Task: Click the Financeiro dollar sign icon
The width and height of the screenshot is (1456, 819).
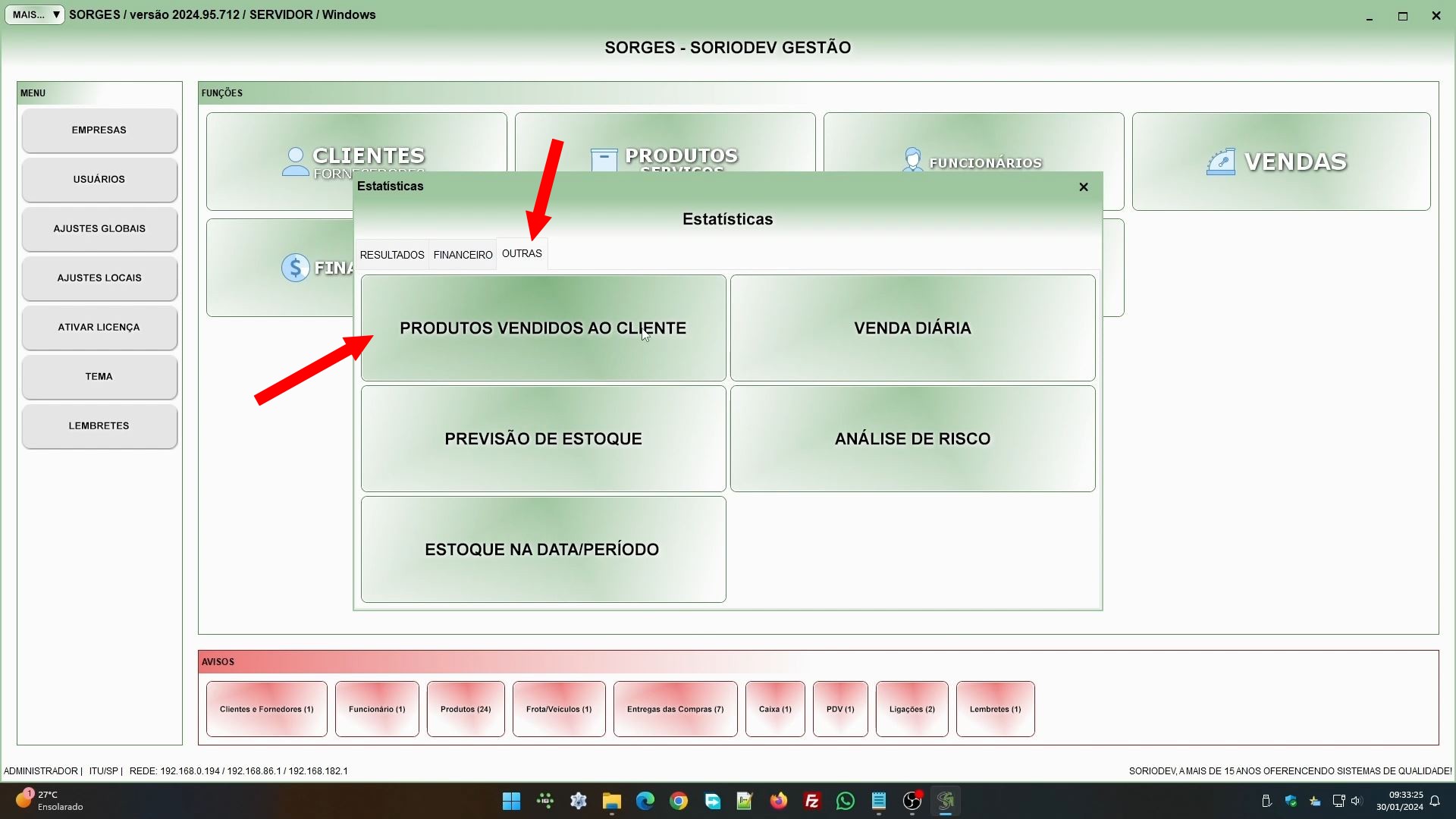Action: click(x=295, y=268)
